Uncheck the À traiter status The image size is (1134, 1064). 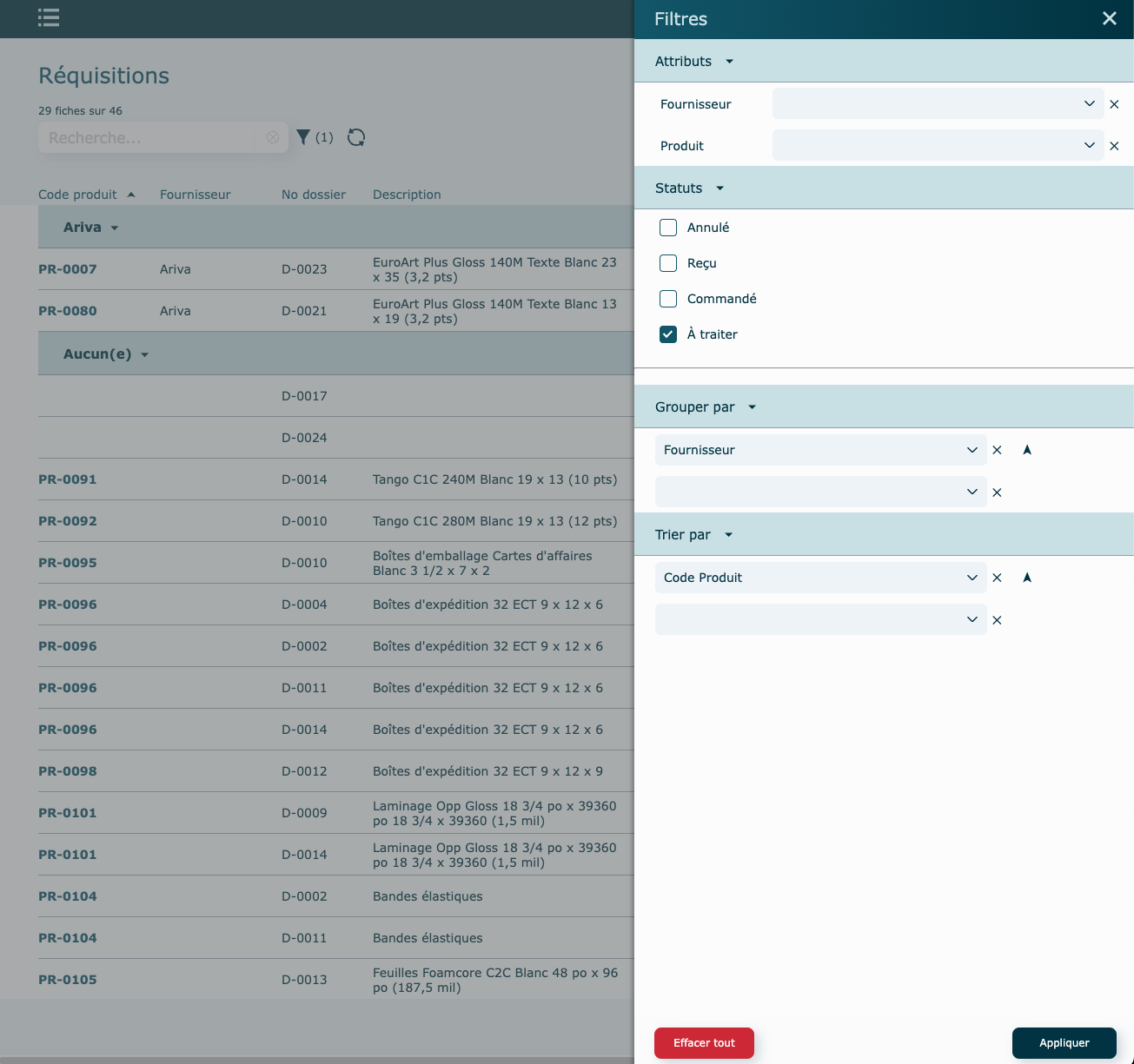[x=668, y=334]
